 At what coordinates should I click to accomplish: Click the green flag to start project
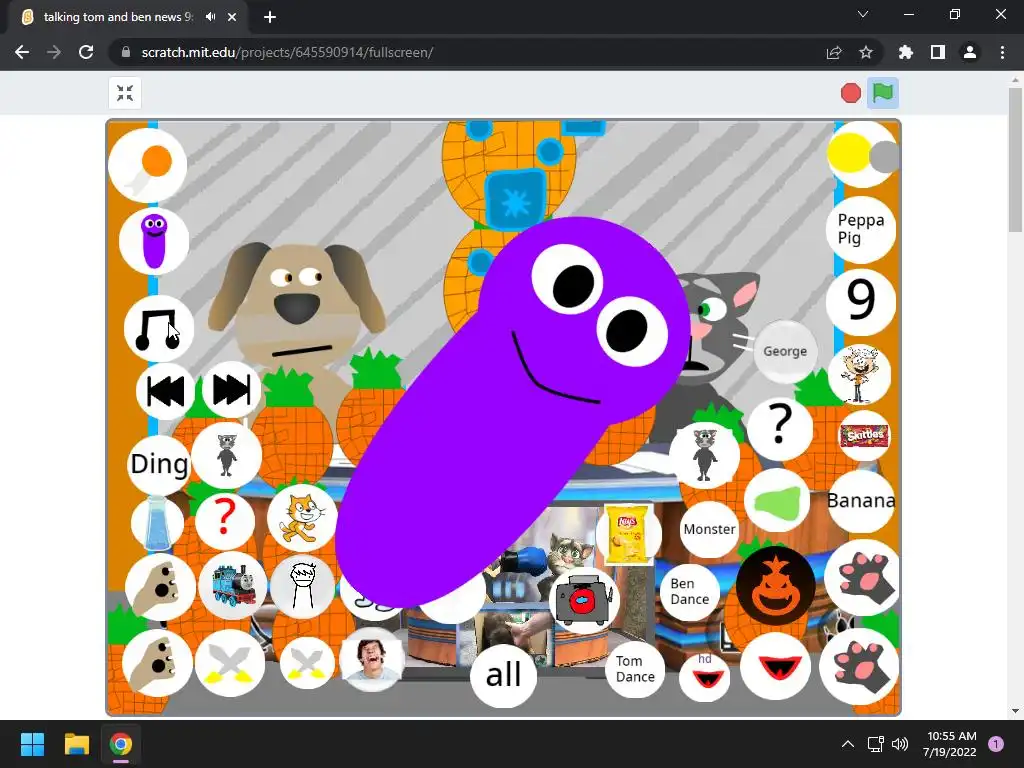[x=882, y=93]
